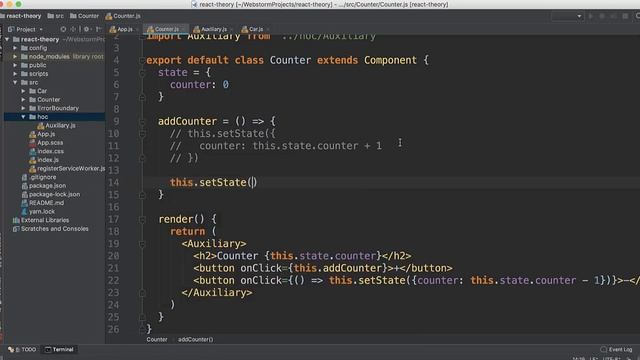Open Auxiliary.js in project tree

click(x=56, y=125)
